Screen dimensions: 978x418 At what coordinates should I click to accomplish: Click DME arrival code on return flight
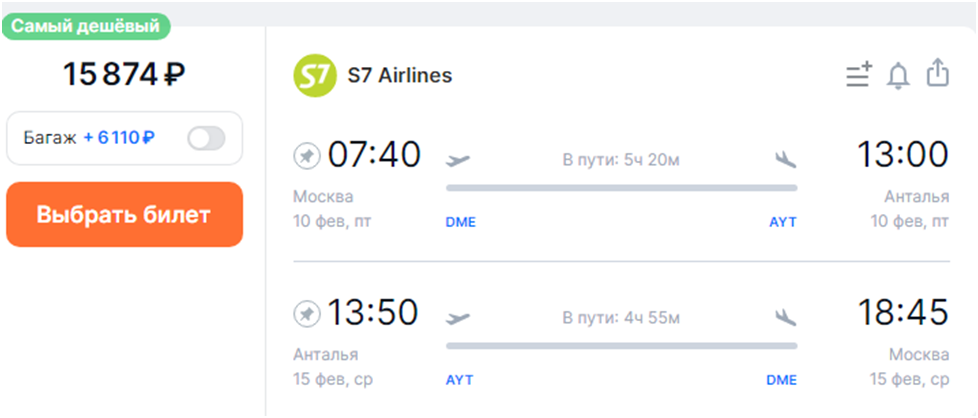(781, 380)
